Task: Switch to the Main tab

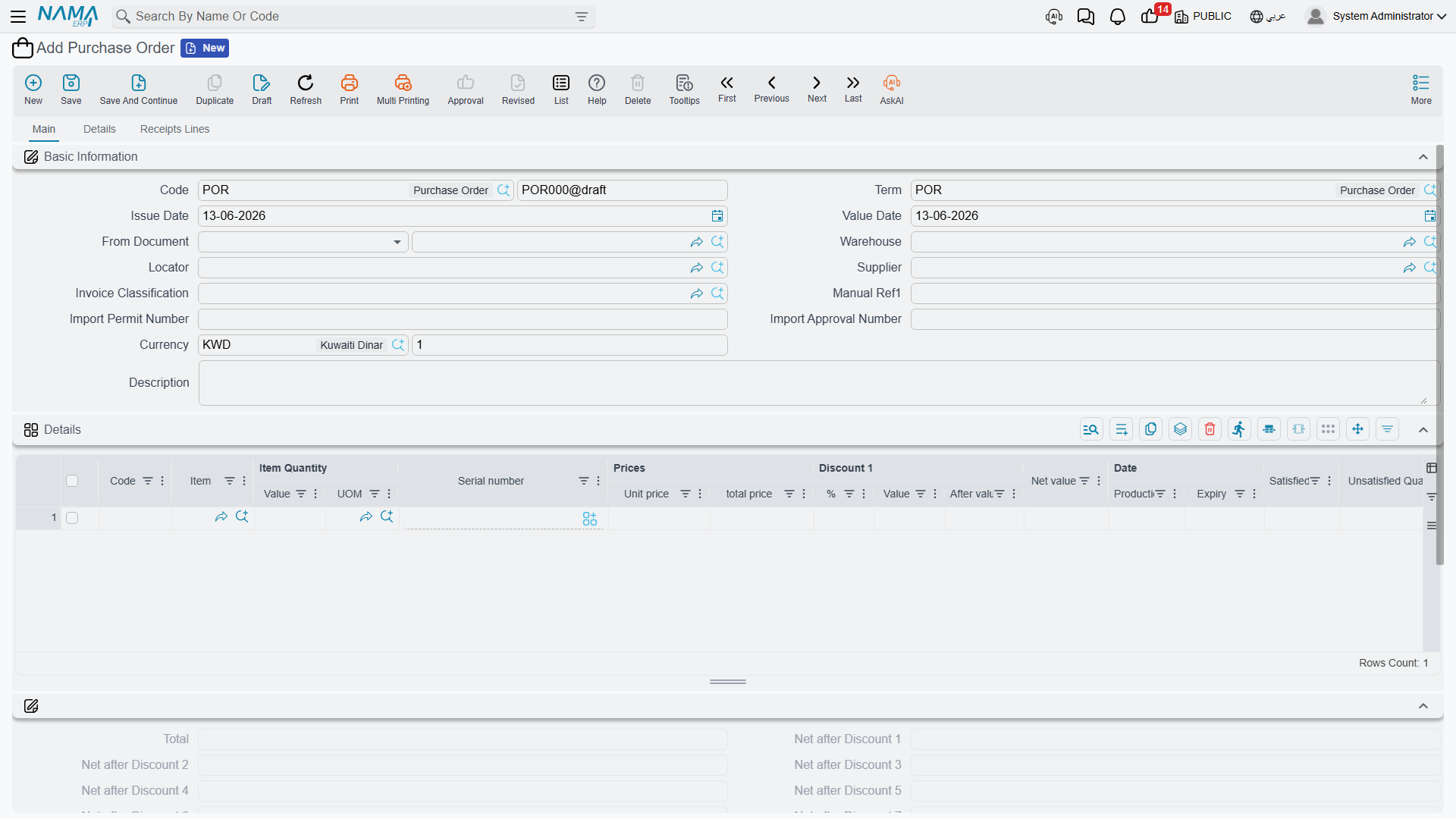Action: coord(44,129)
